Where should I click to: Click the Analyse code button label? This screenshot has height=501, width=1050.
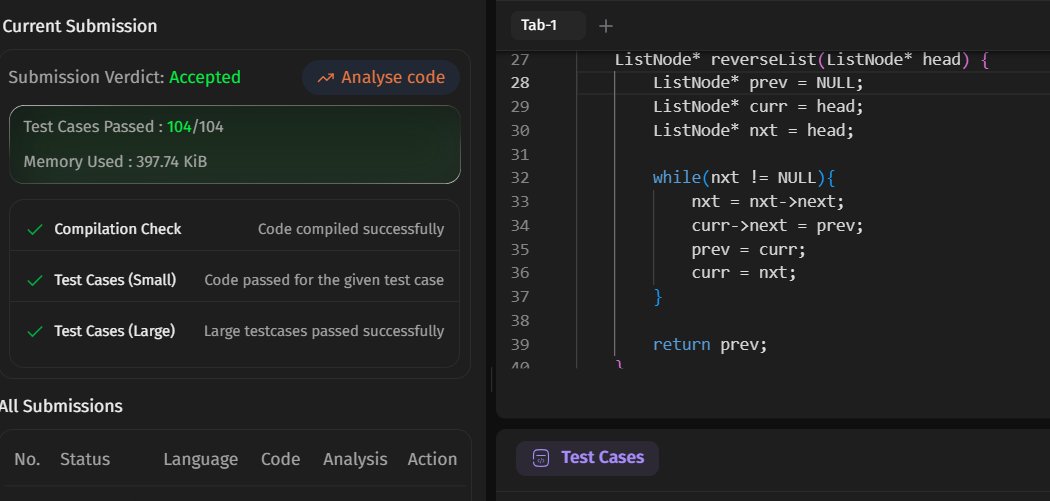[x=393, y=78]
